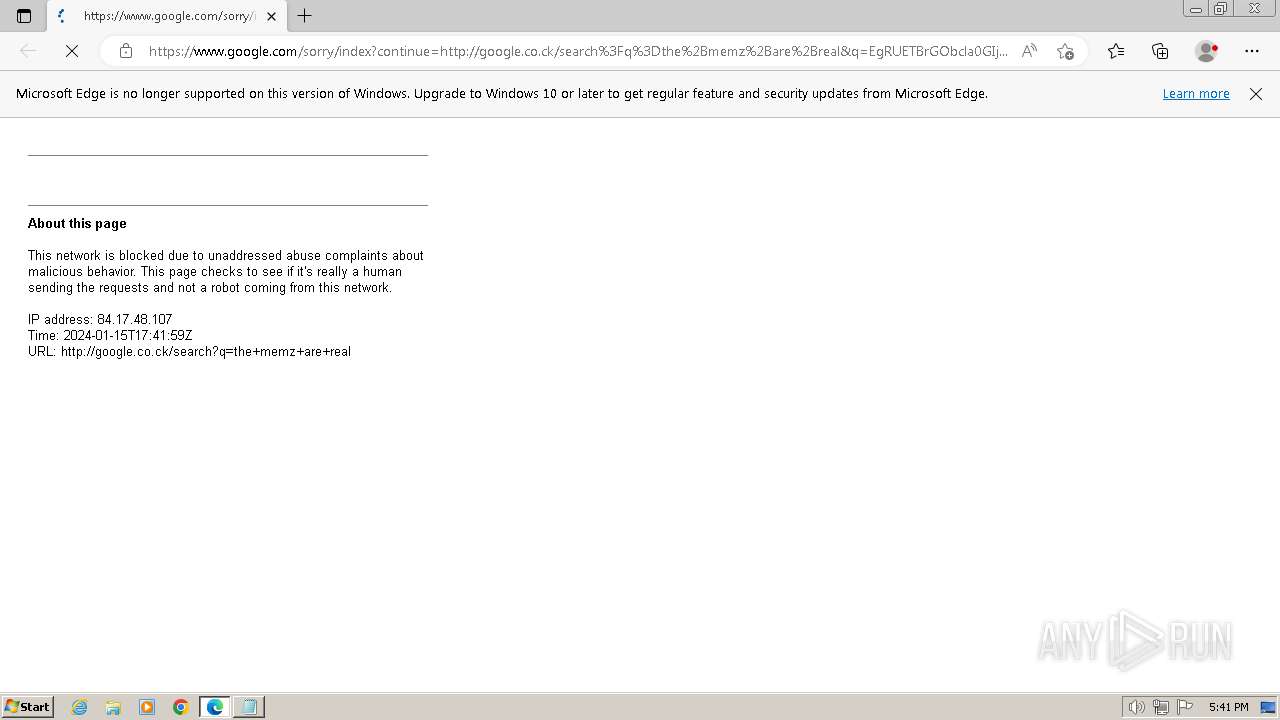1280x720 pixels.
Task: Select the URL google.co.ck search line
Action: click(189, 352)
